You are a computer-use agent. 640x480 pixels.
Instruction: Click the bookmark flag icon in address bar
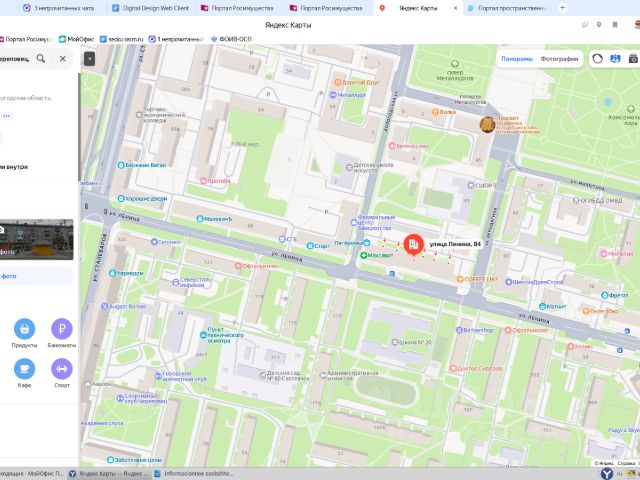pyautogui.click(x=615, y=25)
